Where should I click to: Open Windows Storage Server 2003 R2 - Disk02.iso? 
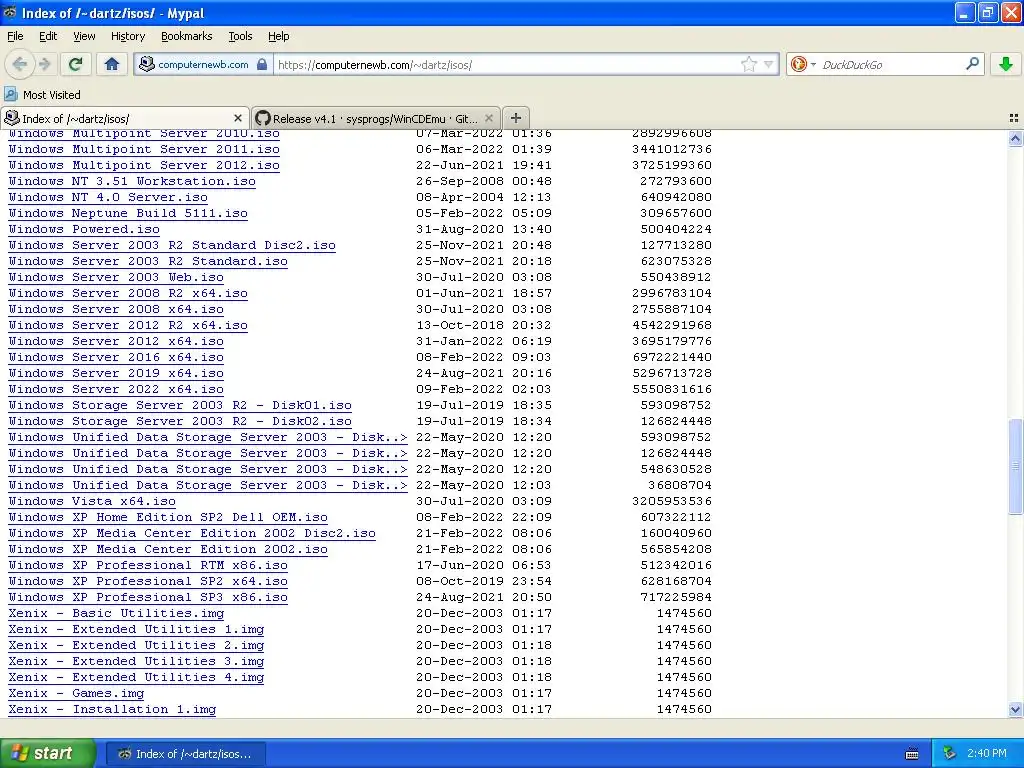point(180,421)
